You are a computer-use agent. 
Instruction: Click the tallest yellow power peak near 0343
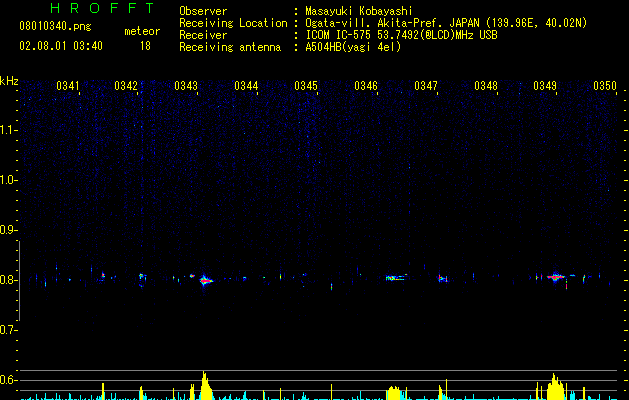click(205, 385)
